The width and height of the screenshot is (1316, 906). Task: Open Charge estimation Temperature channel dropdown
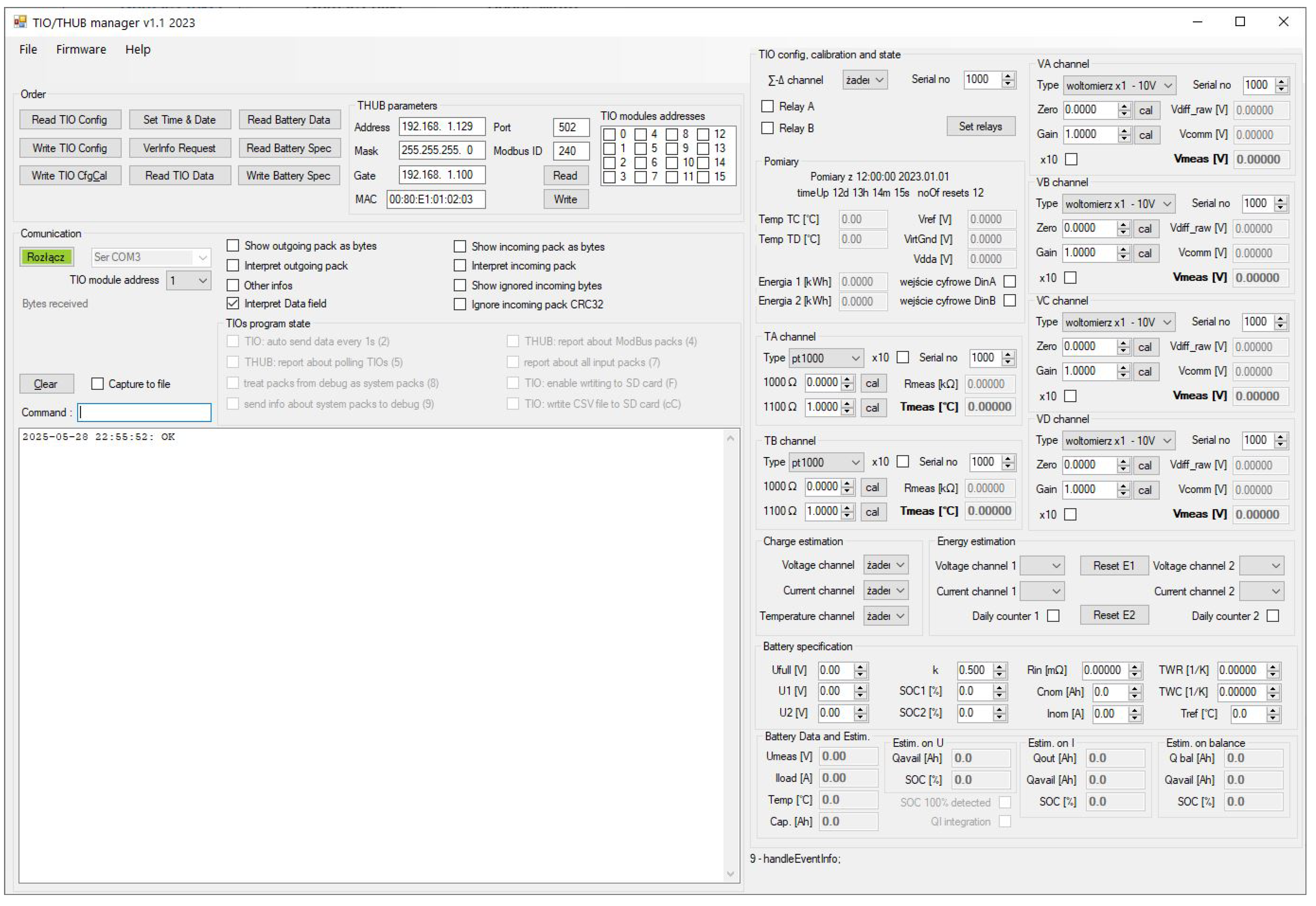click(x=887, y=617)
